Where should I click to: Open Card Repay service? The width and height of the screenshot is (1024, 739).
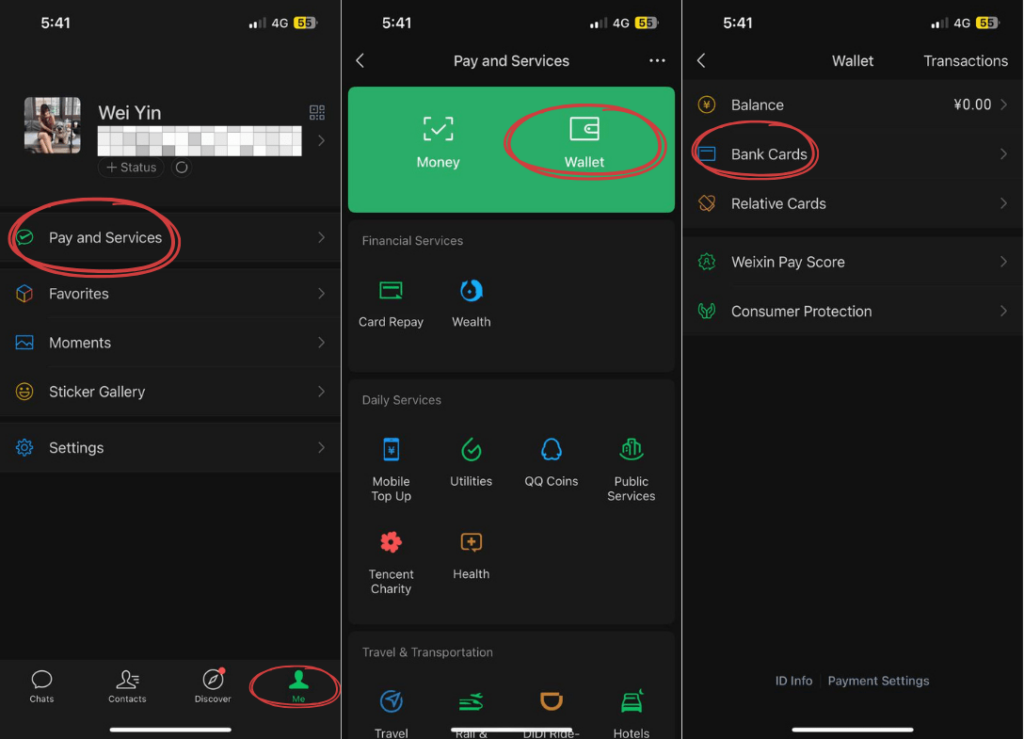[391, 292]
